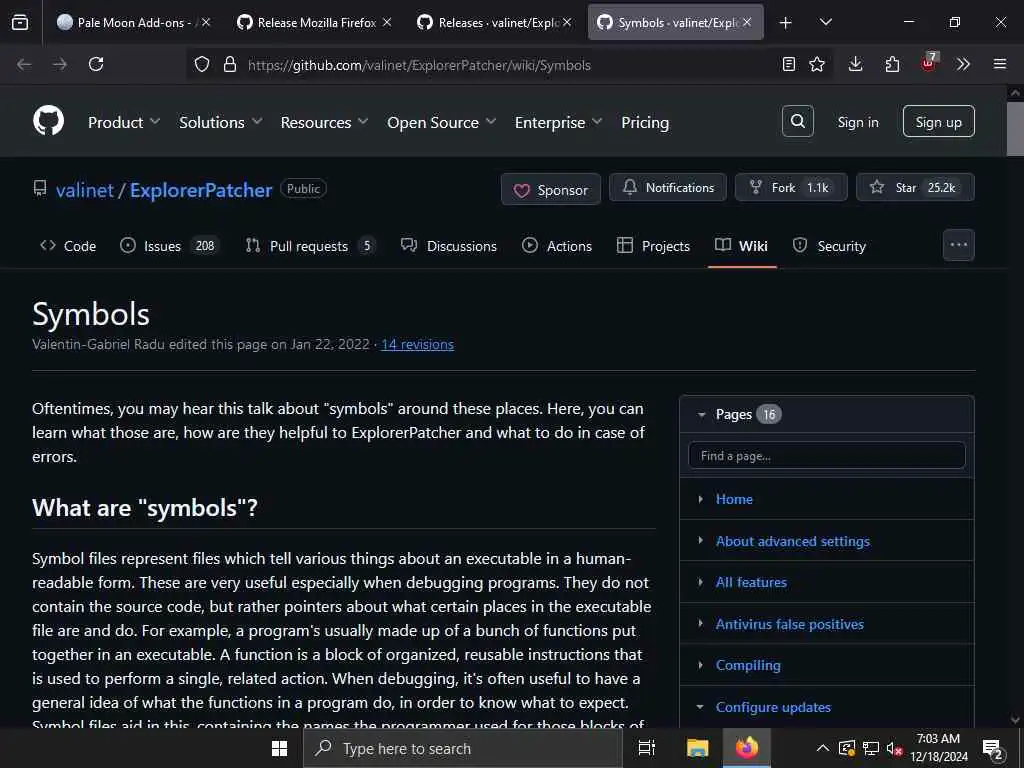Expand the Solutions menu
This screenshot has height=768, width=1024.
[220, 122]
